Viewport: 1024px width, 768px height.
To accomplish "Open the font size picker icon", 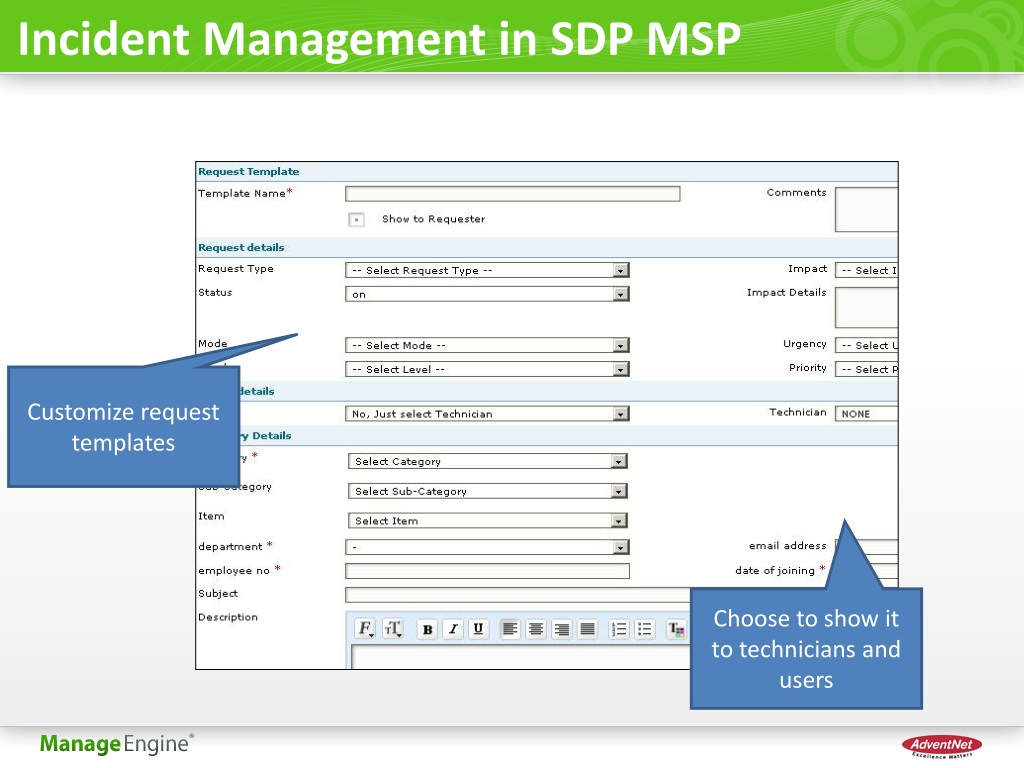I will [x=393, y=628].
